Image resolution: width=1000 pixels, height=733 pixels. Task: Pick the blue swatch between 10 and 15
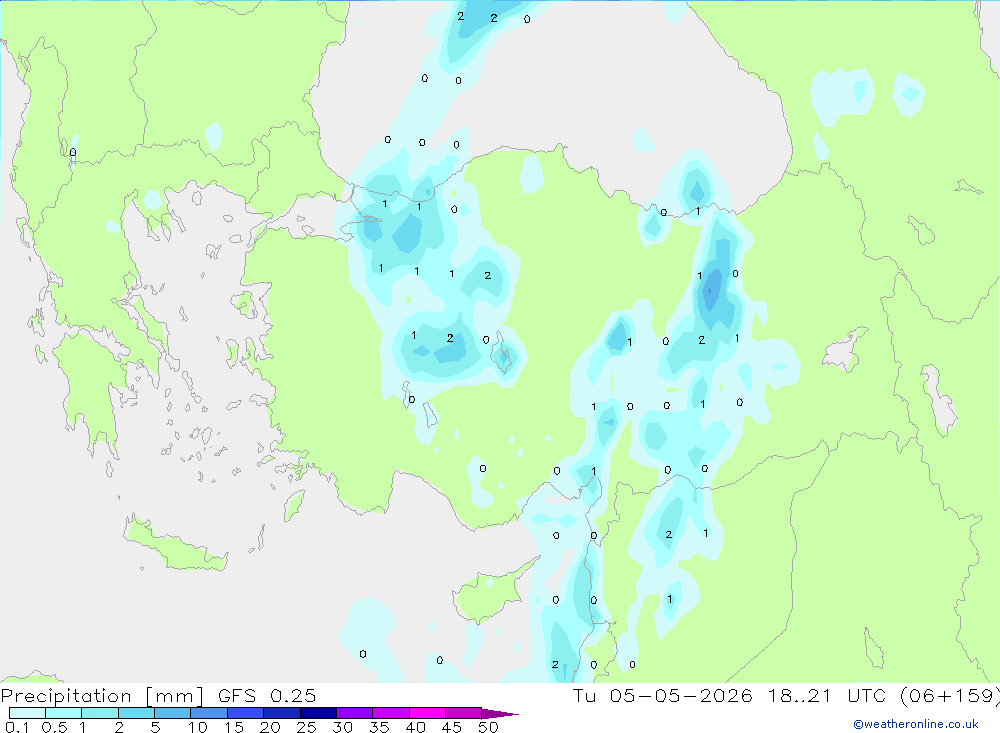(209, 713)
